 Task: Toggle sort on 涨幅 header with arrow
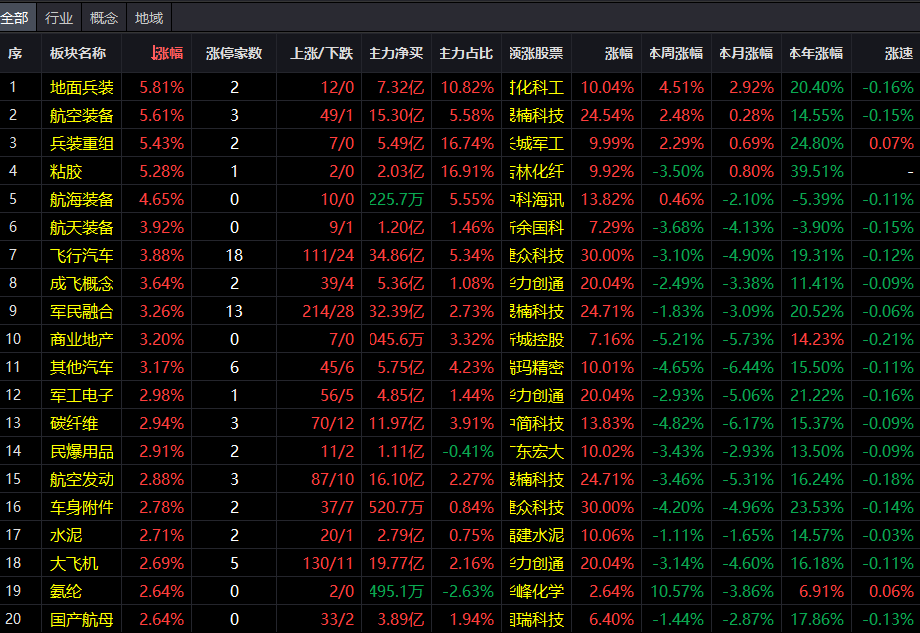coord(167,53)
